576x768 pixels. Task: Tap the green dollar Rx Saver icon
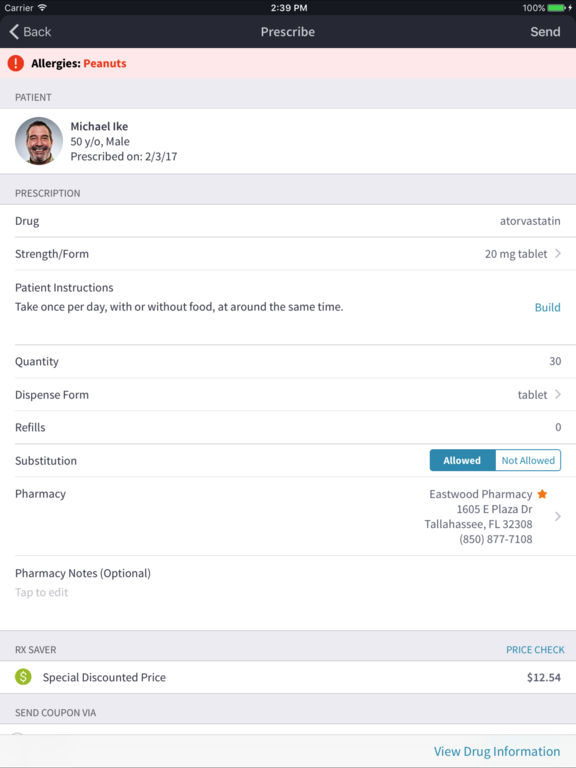[x=23, y=677]
